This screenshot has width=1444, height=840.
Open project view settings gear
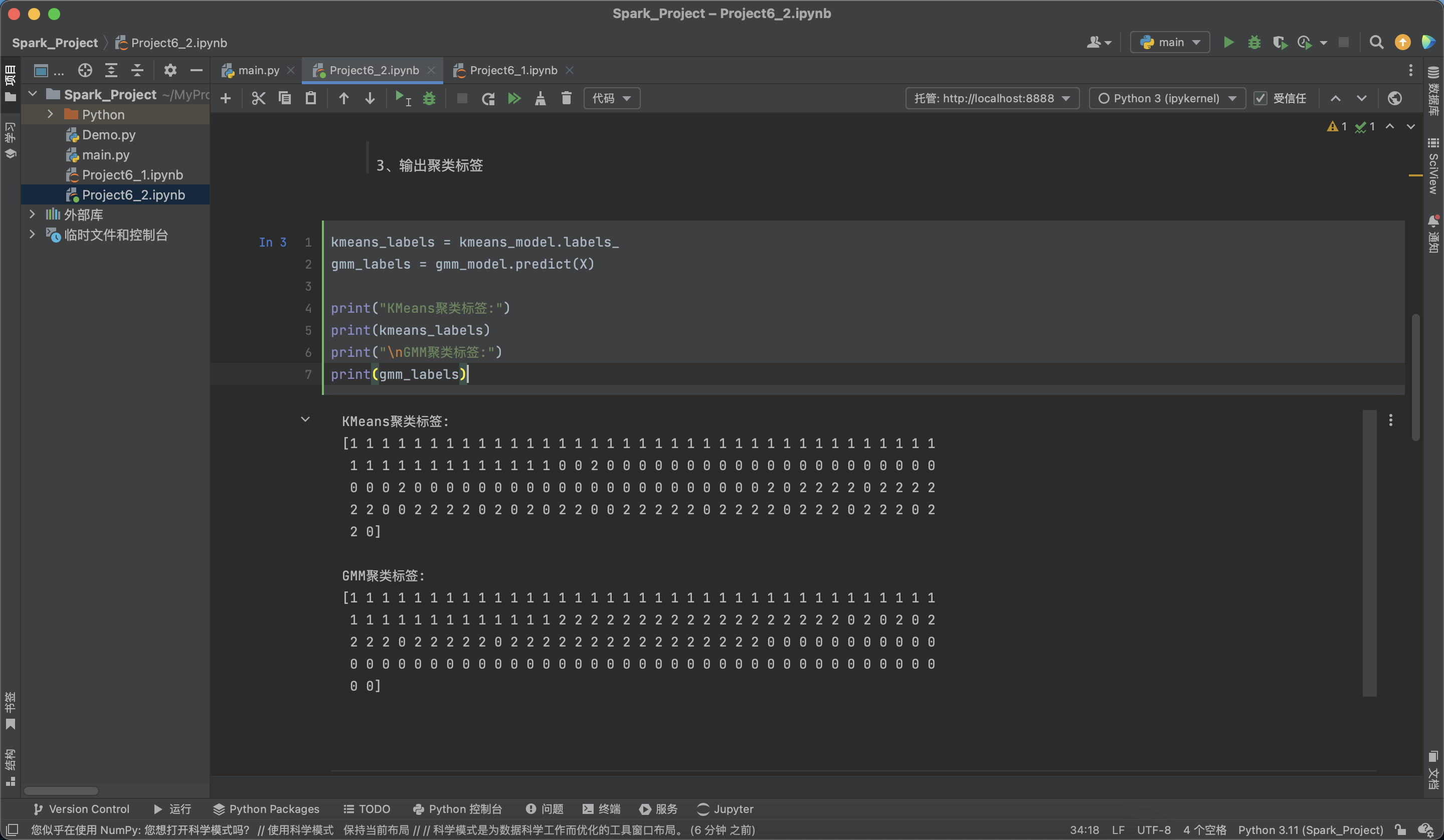tap(170, 71)
